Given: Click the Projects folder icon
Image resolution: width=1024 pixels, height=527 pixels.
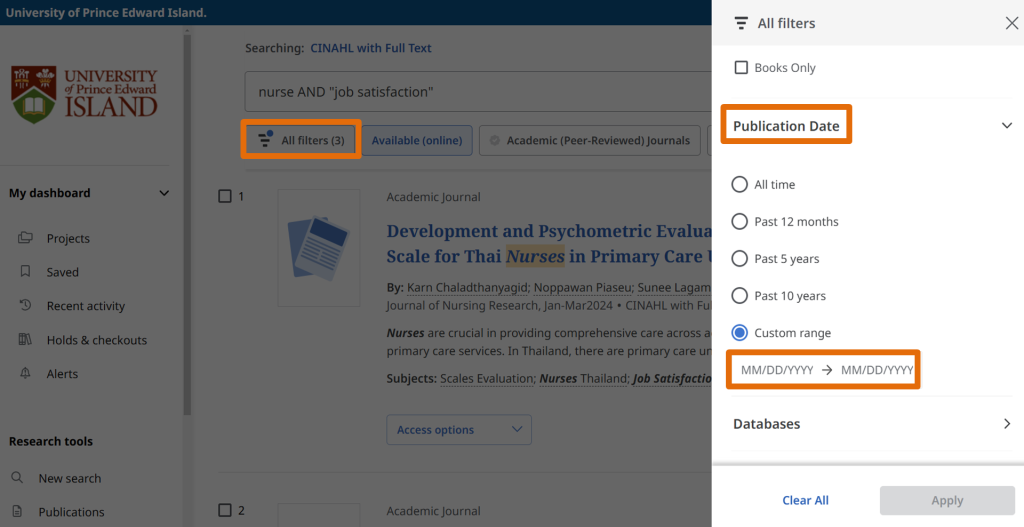Looking at the screenshot, I should pyautogui.click(x=25, y=238).
